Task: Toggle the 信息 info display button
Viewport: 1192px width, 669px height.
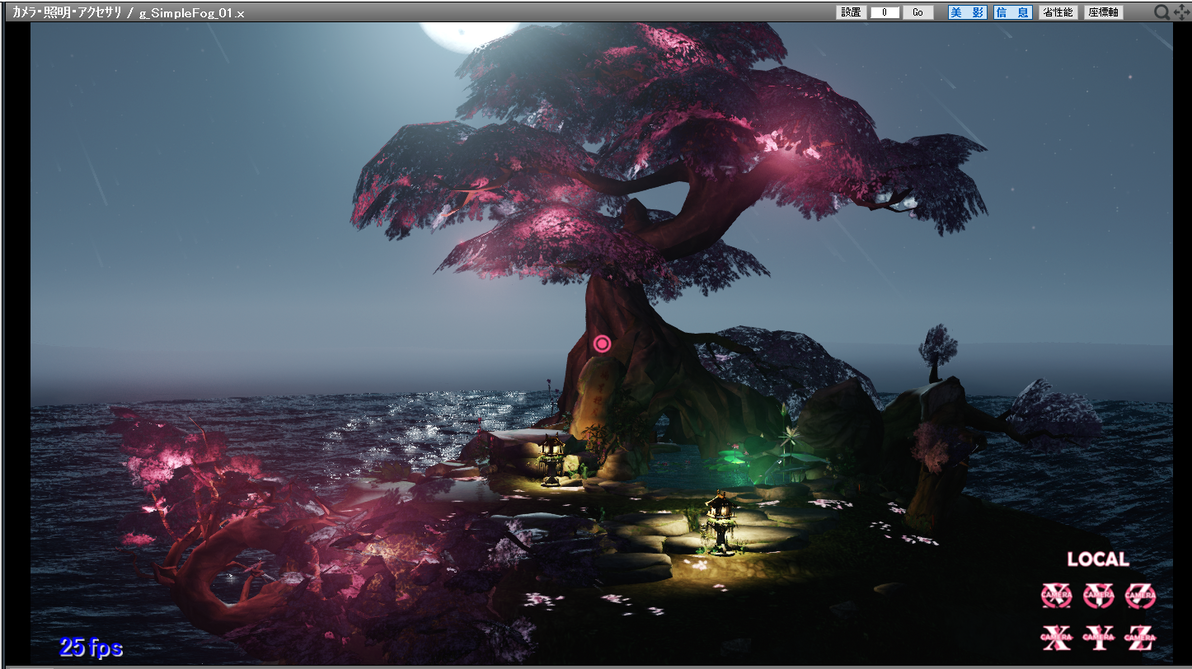Action: click(1013, 12)
